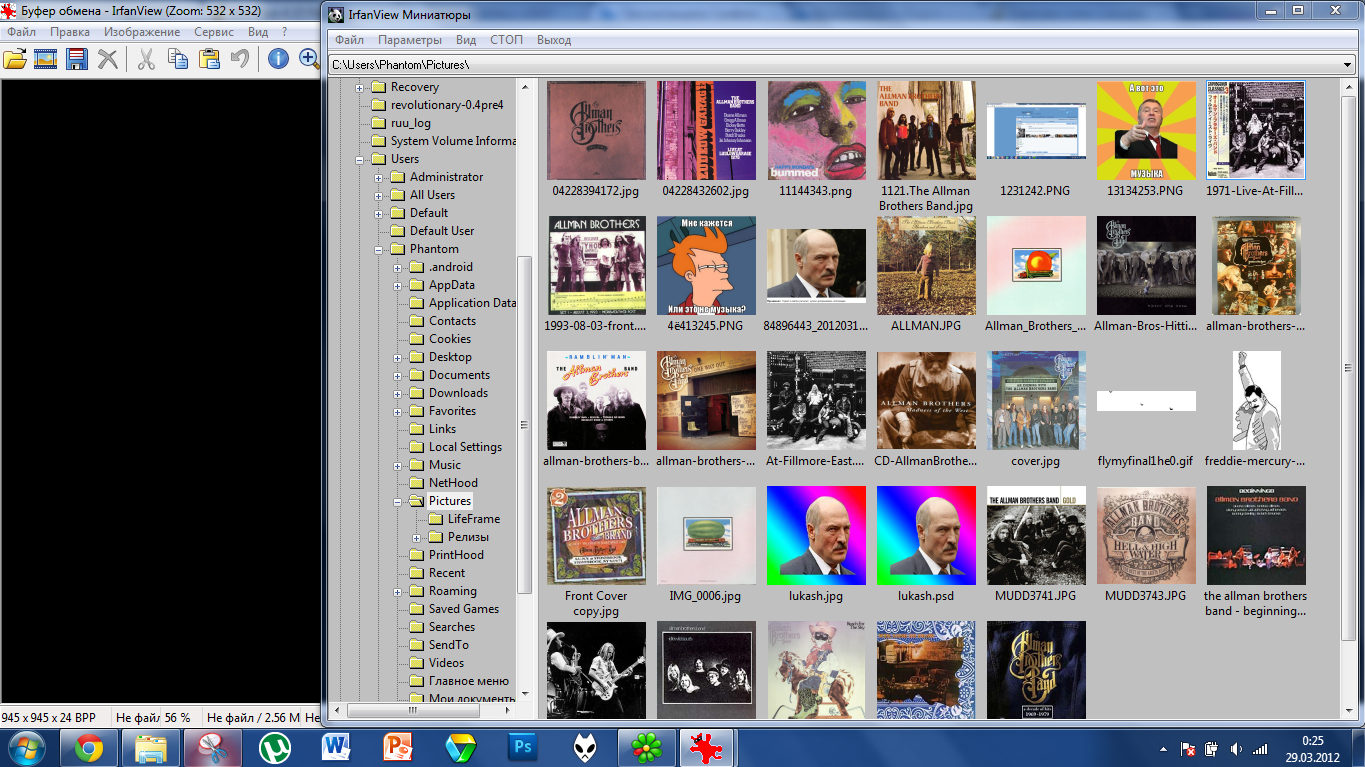
Task: Click the Open file folder icon
Action: (x=15, y=59)
